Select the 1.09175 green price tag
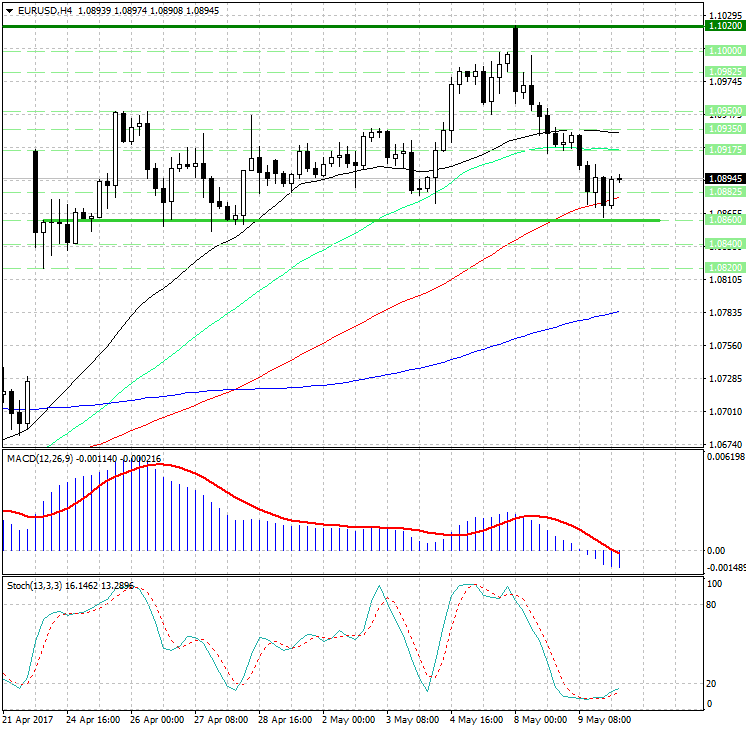The image size is (746, 731). (x=723, y=149)
